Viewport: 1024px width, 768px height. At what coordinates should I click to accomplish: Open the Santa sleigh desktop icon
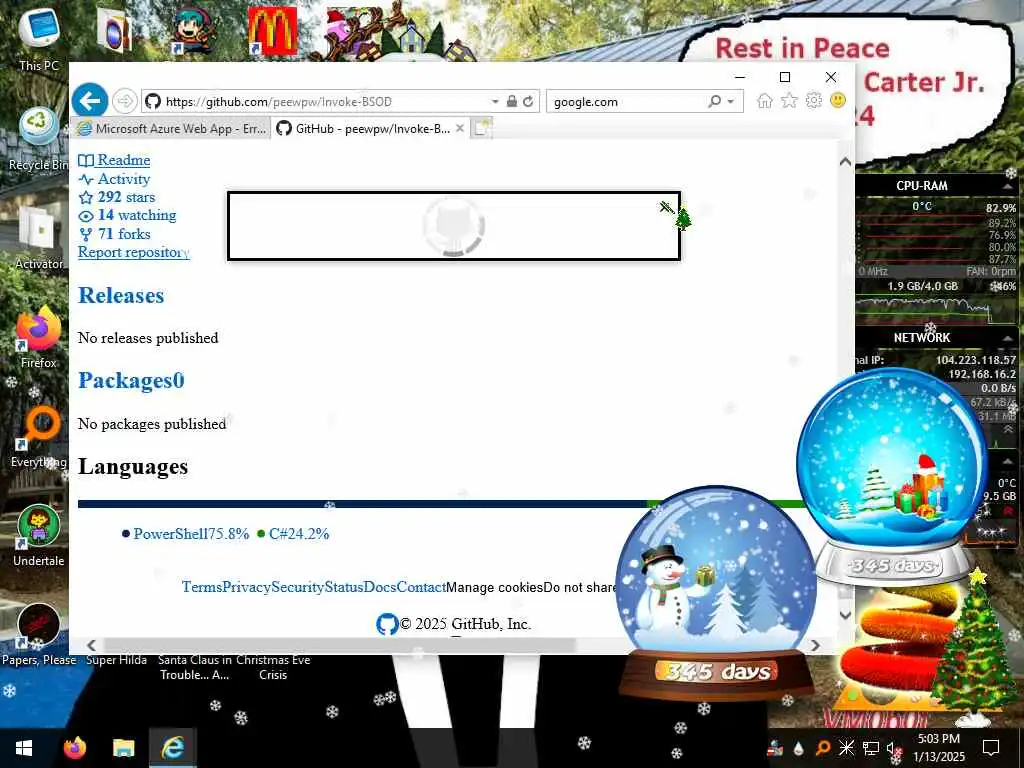tap(357, 30)
